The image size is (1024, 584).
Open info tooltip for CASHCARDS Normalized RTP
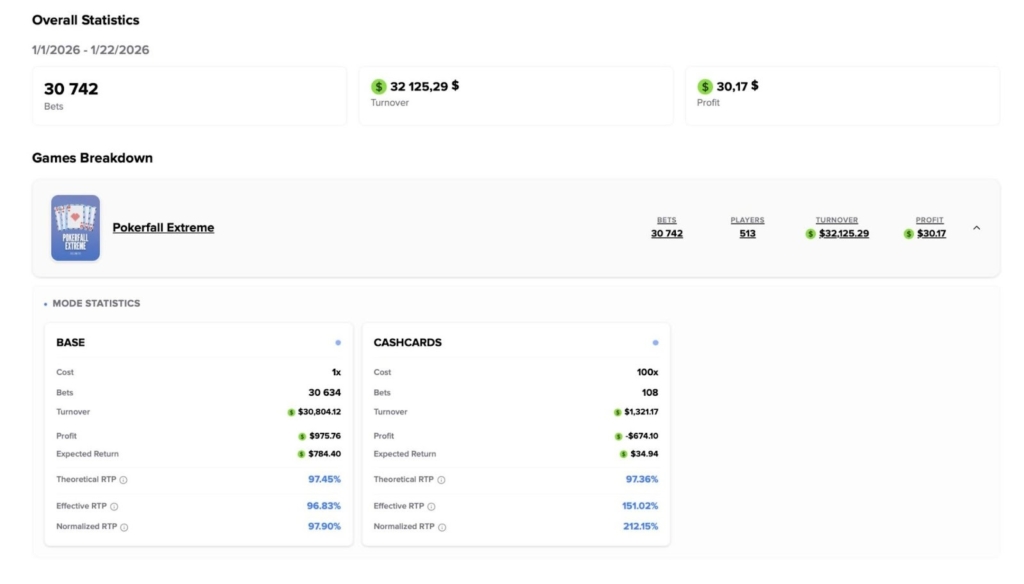tap(442, 527)
